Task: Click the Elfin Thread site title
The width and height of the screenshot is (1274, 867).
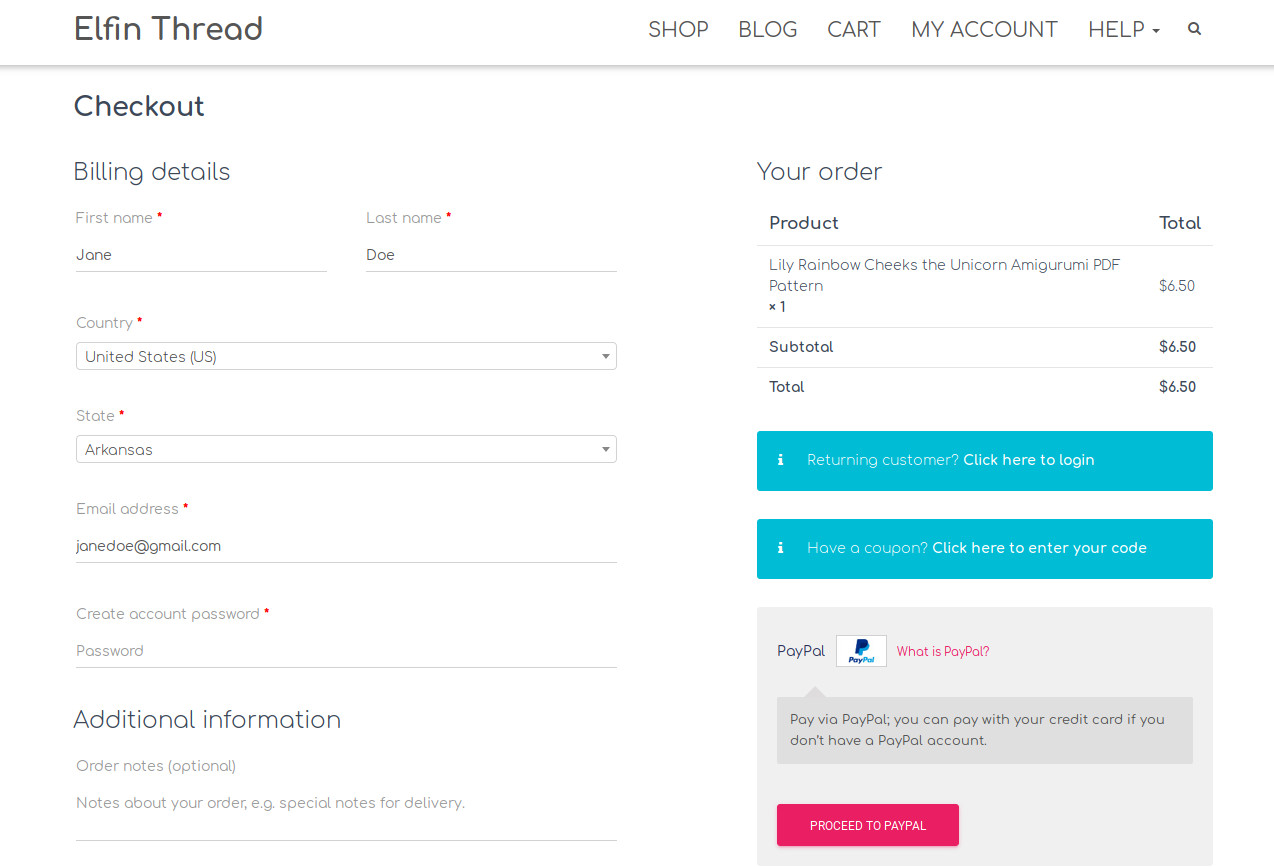Action: pyautogui.click(x=168, y=29)
